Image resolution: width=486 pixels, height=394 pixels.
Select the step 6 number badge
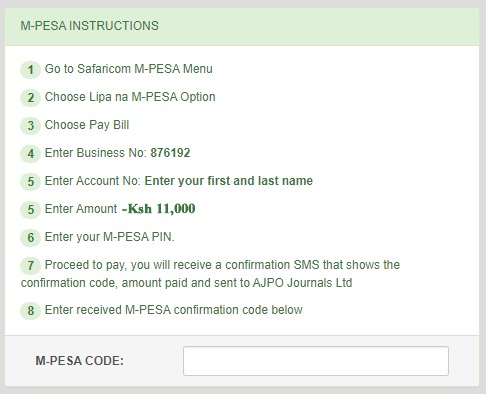coord(31,238)
